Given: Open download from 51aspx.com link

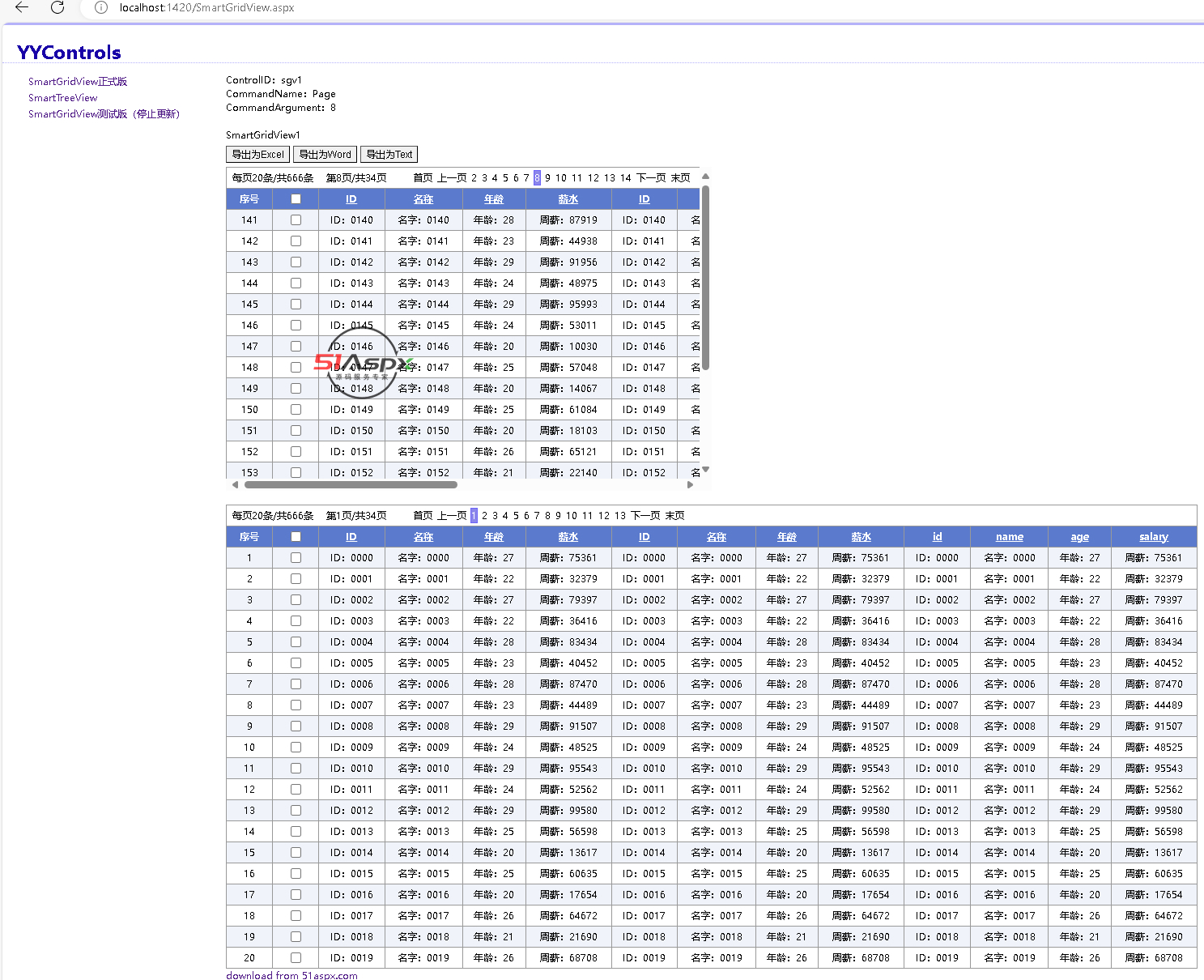Looking at the screenshot, I should 291,975.
